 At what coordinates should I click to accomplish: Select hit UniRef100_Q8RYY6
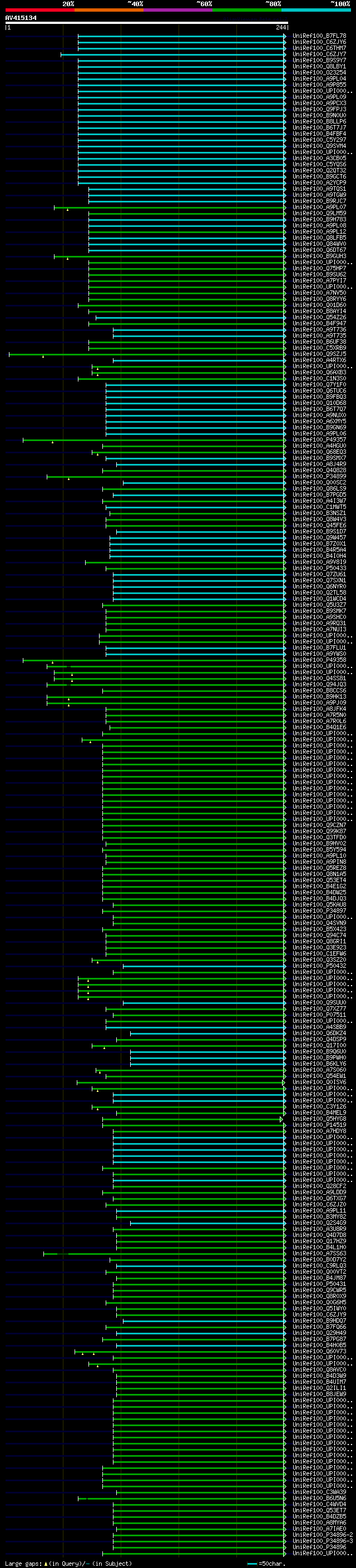click(x=319, y=299)
